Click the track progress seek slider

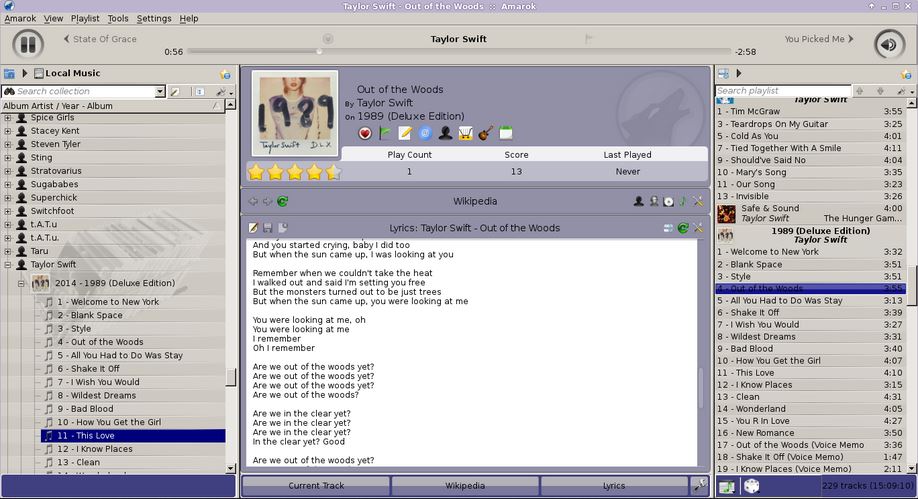(459, 52)
